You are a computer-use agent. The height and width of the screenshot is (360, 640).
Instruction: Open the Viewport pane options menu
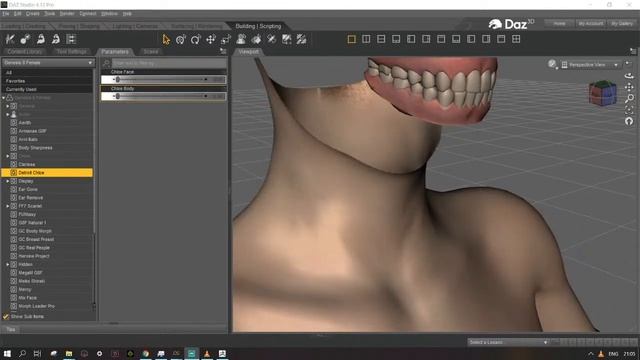coord(633,51)
